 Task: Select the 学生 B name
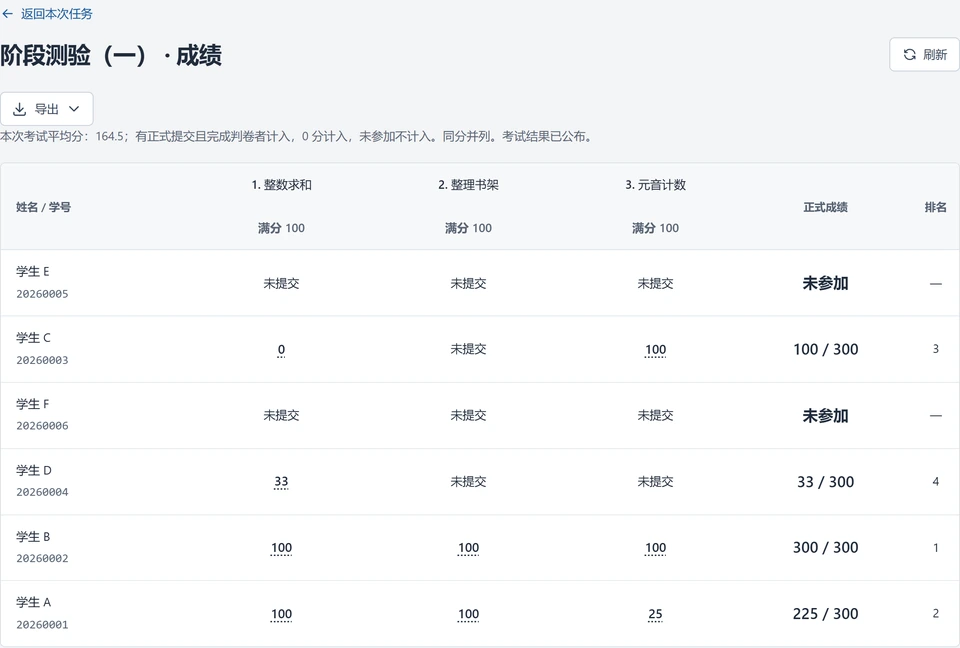pos(34,537)
